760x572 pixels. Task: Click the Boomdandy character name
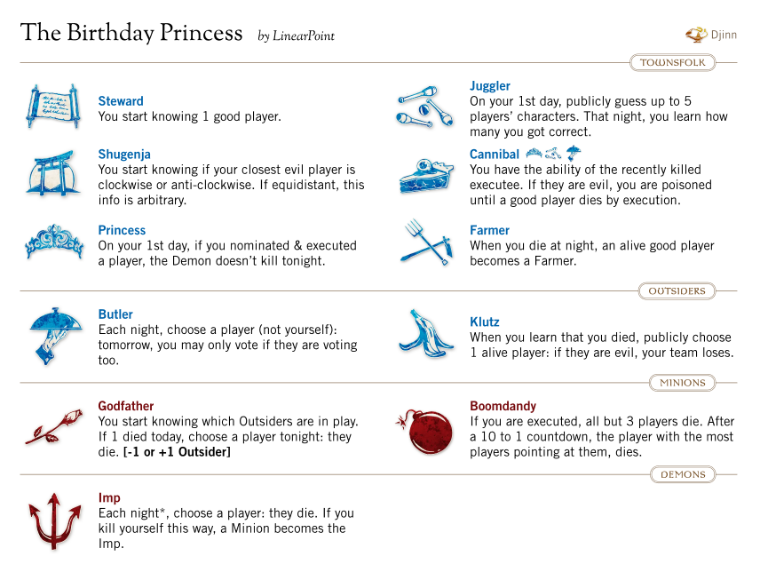pyautogui.click(x=503, y=406)
